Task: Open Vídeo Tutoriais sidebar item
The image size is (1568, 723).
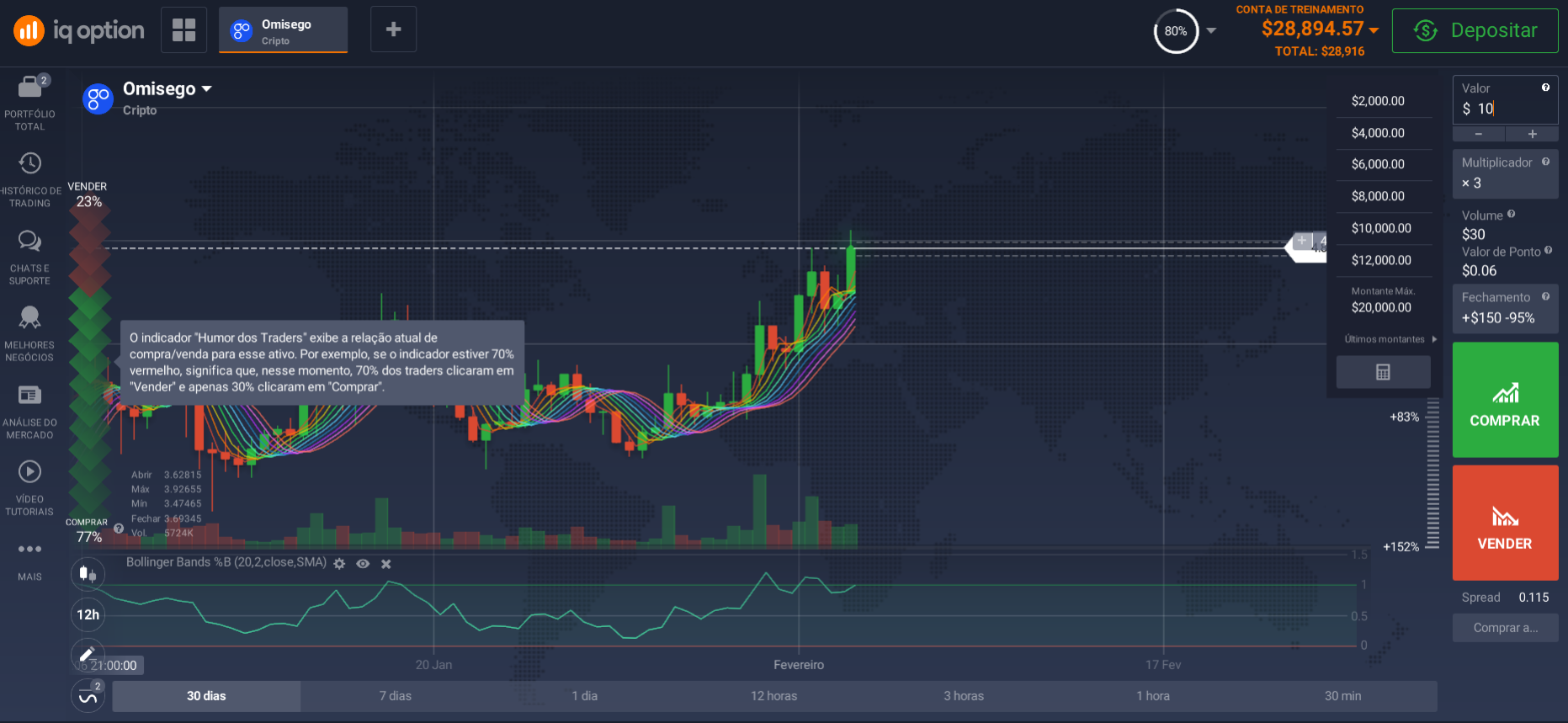Action: click(29, 488)
